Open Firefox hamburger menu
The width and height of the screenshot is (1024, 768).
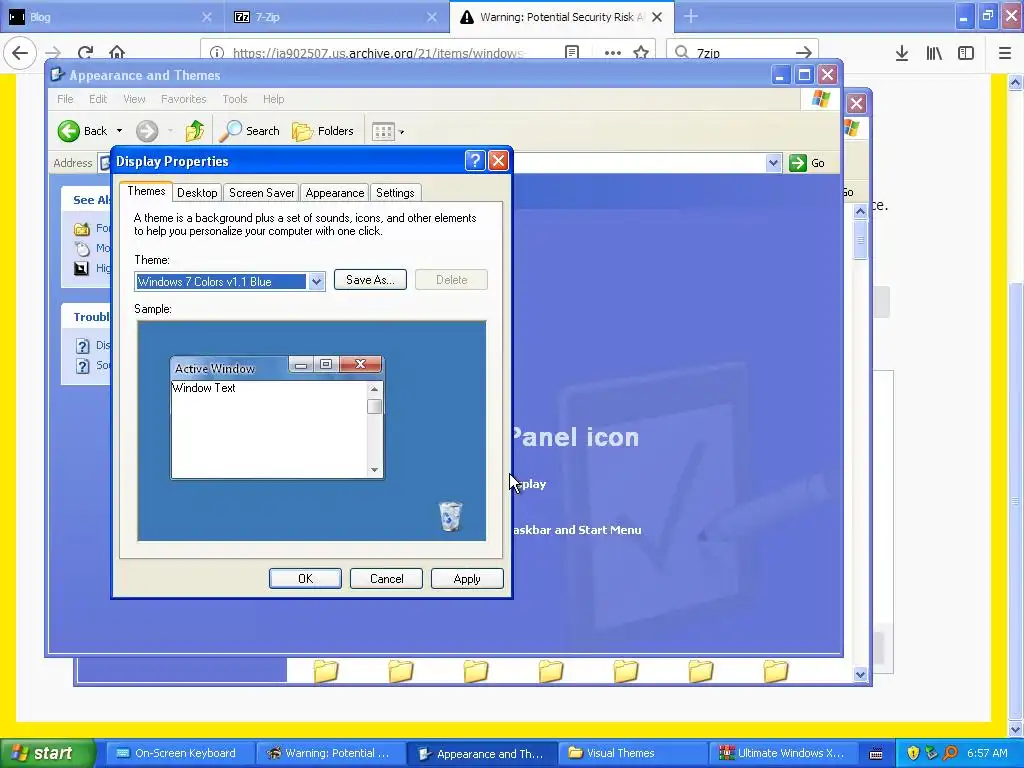(1005, 53)
